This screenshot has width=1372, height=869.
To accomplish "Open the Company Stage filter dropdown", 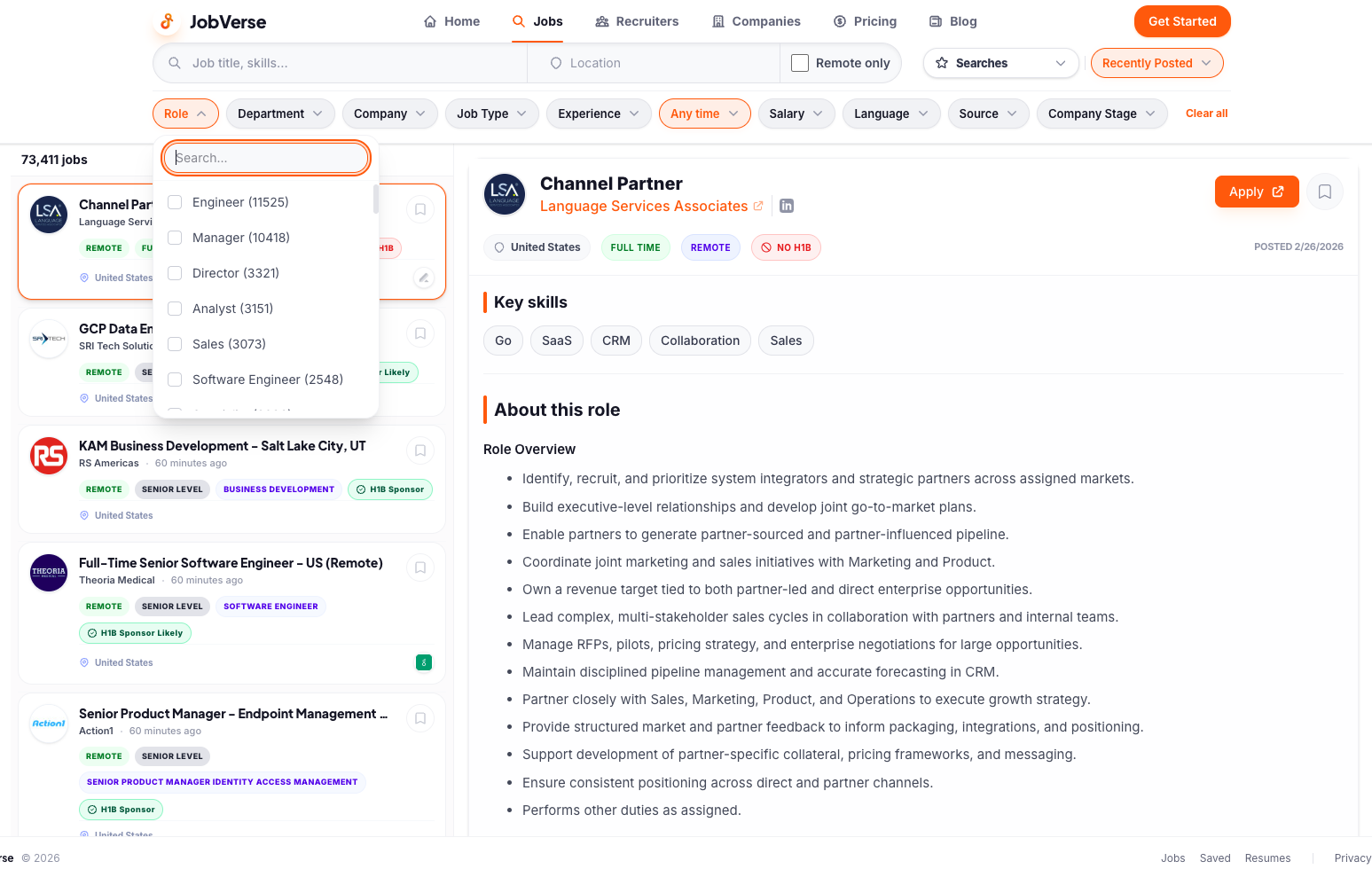I will [1102, 114].
